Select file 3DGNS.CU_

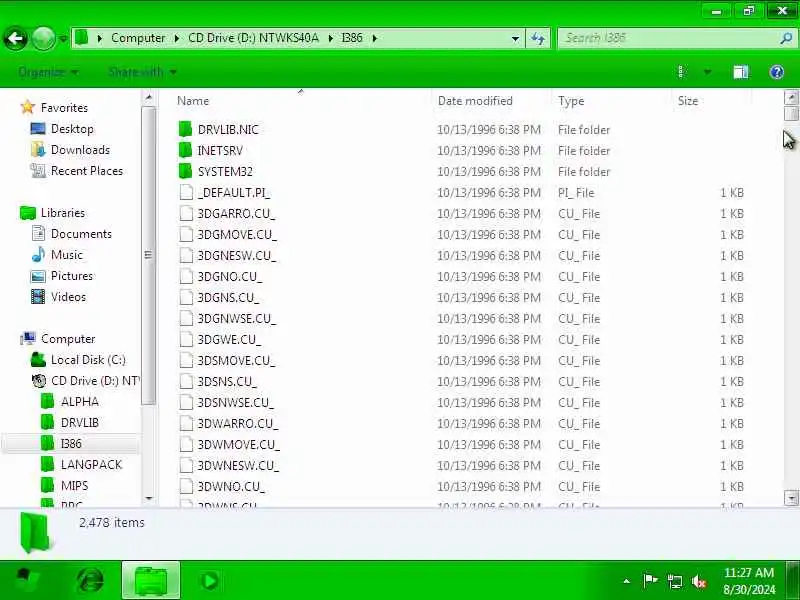point(228,297)
